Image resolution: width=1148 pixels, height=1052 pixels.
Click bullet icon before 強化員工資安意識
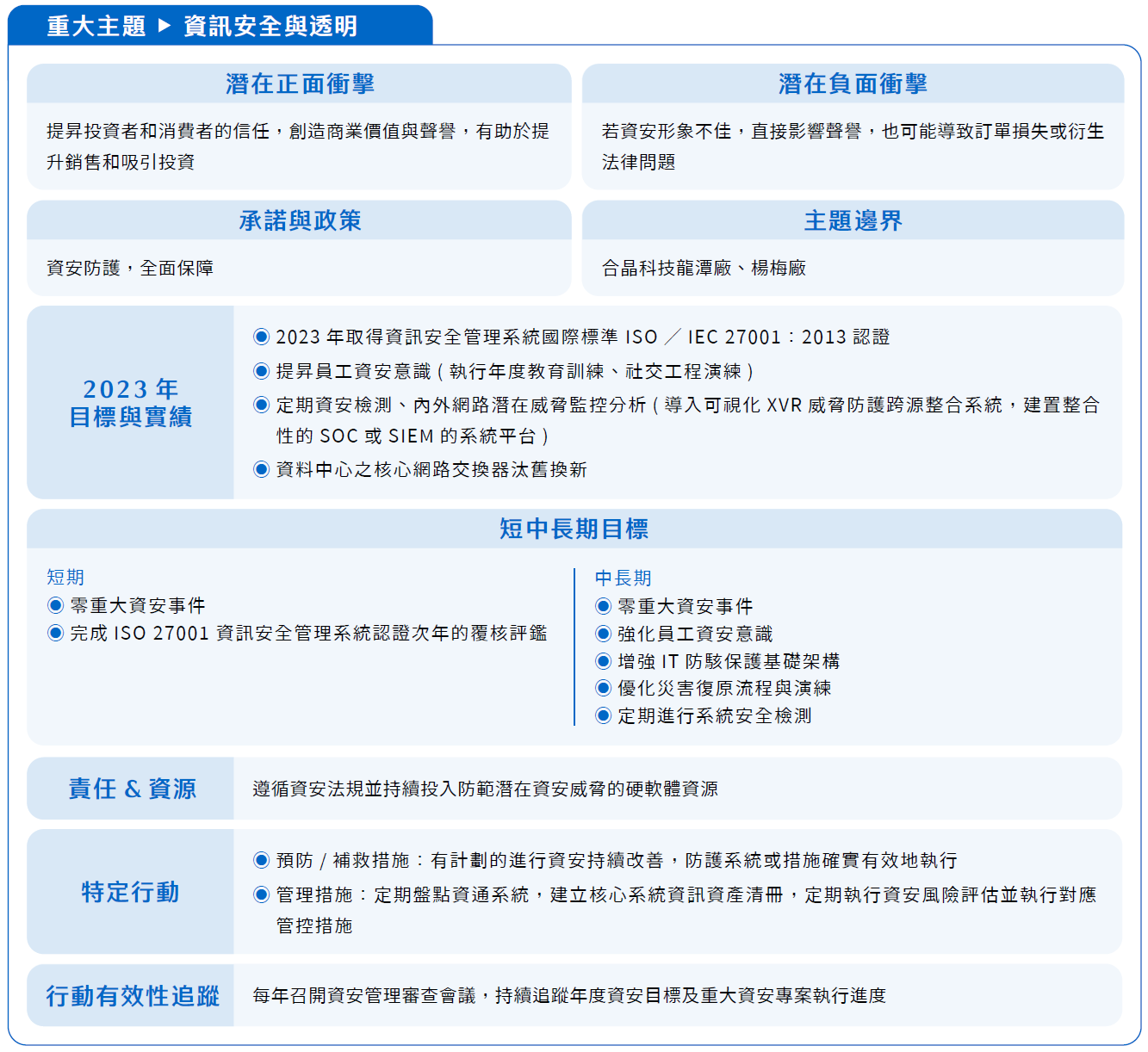pyautogui.click(x=604, y=634)
